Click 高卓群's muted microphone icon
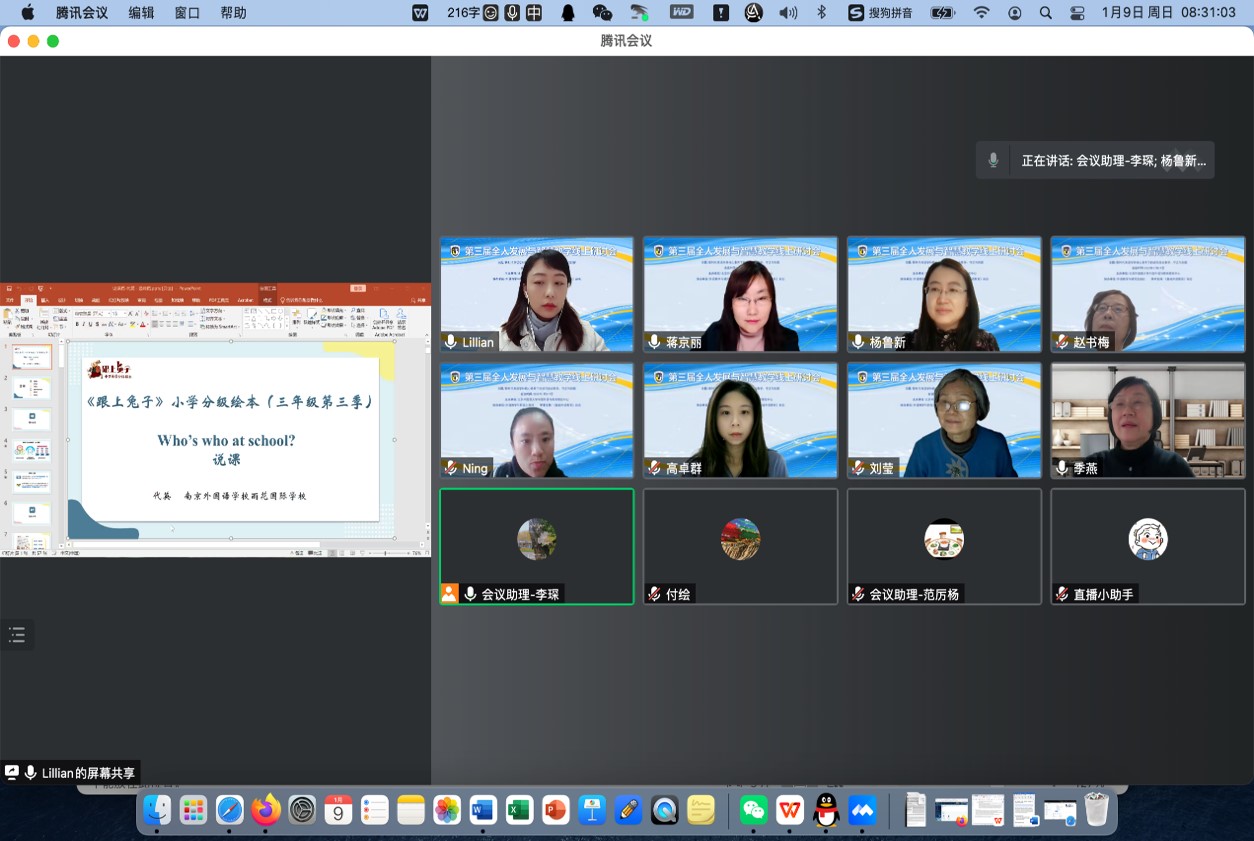Viewport: 1254px width, 841px height. 655,468
